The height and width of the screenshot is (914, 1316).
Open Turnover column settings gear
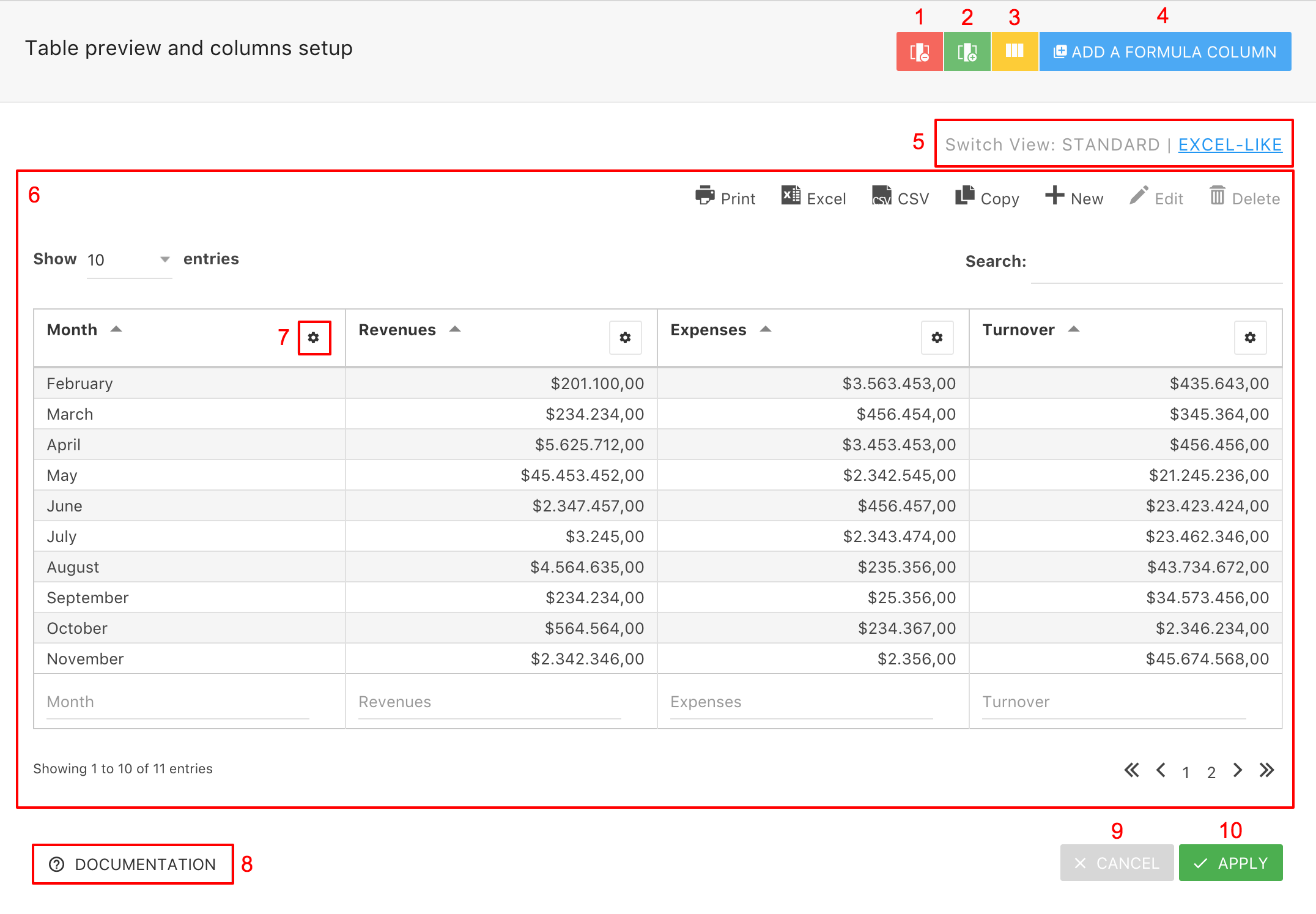(x=1250, y=338)
